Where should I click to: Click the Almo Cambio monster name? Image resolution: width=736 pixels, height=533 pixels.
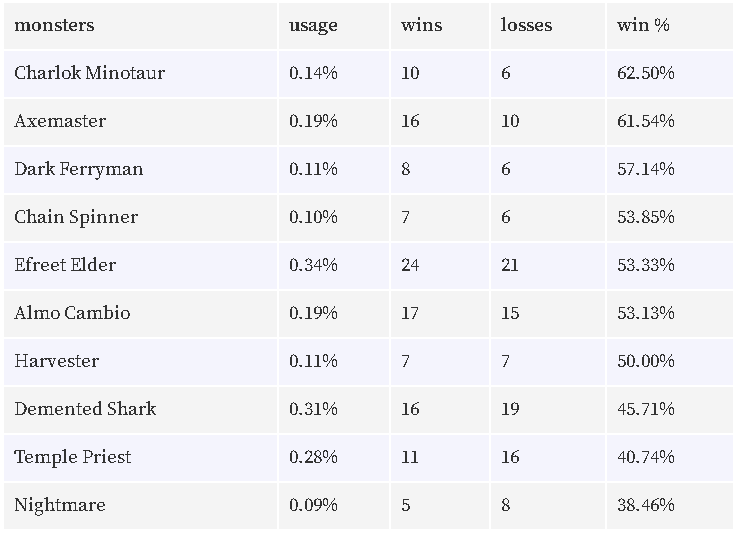click(x=72, y=313)
